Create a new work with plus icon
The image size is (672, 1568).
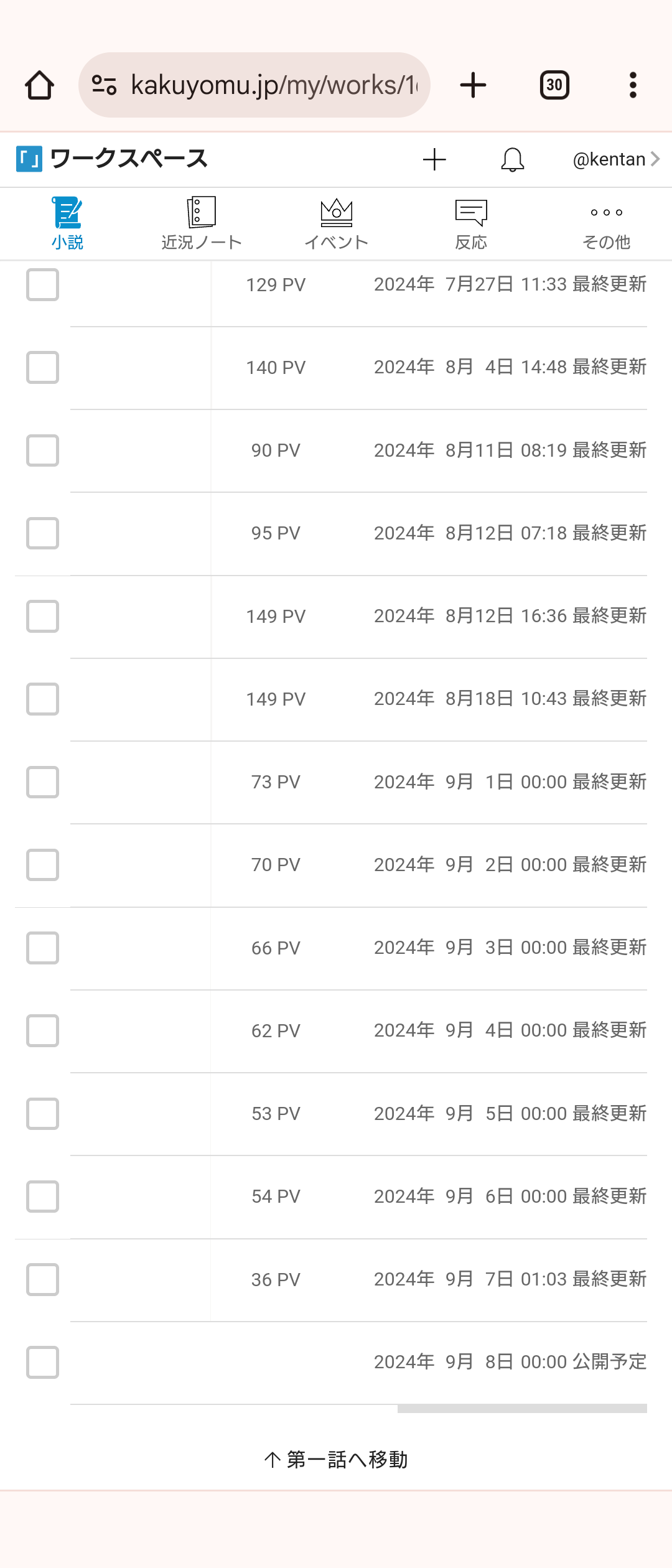434,160
